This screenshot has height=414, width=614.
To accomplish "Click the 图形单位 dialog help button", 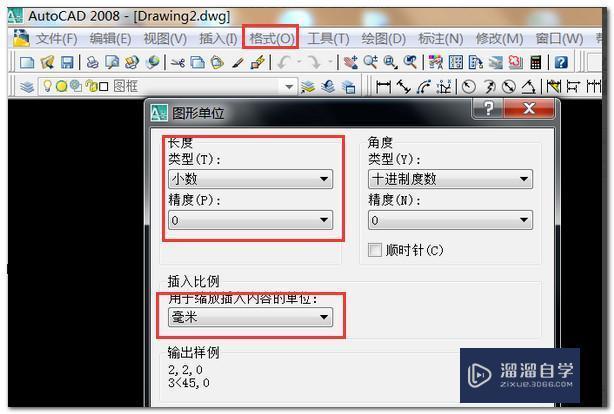I will (x=488, y=108).
